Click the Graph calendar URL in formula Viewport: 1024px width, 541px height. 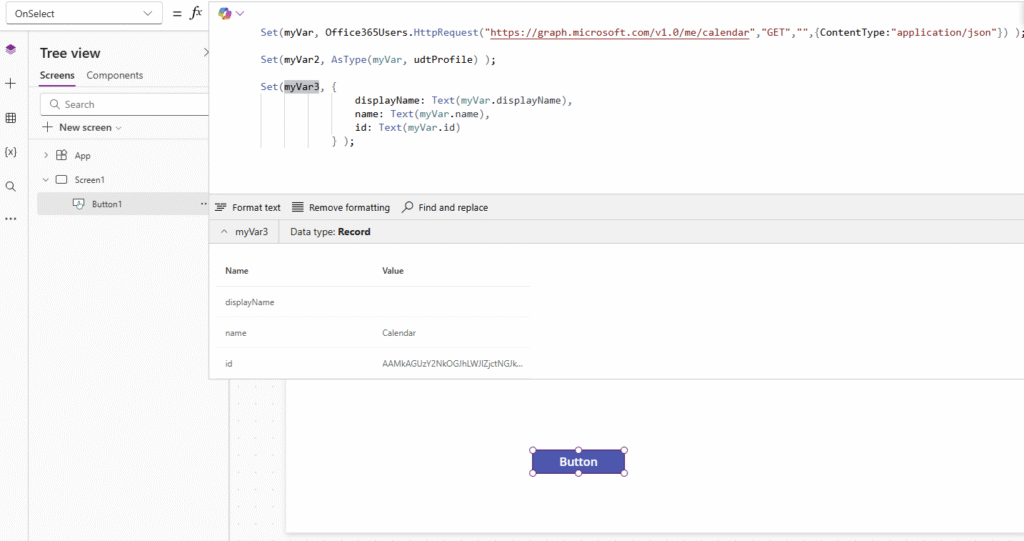coord(620,32)
